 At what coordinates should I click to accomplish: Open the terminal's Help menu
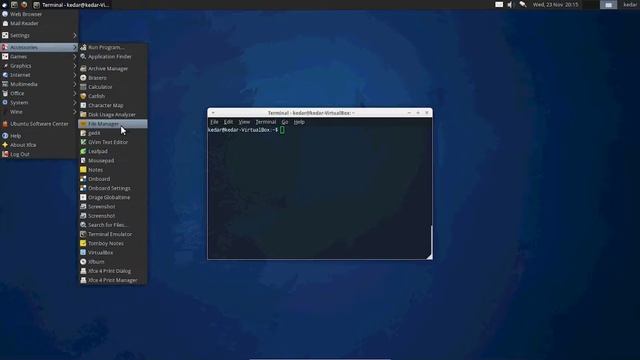[x=299, y=122]
